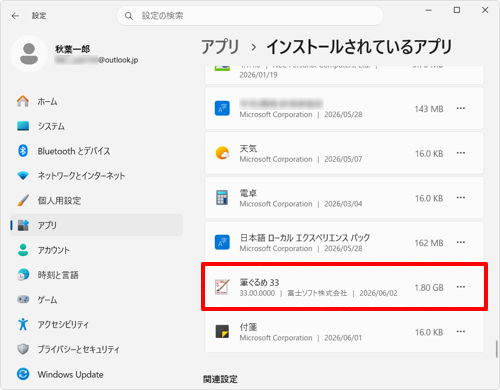Click the 設定の検索 search field
Image resolution: width=500 pixels, height=390 pixels.
[250, 16]
